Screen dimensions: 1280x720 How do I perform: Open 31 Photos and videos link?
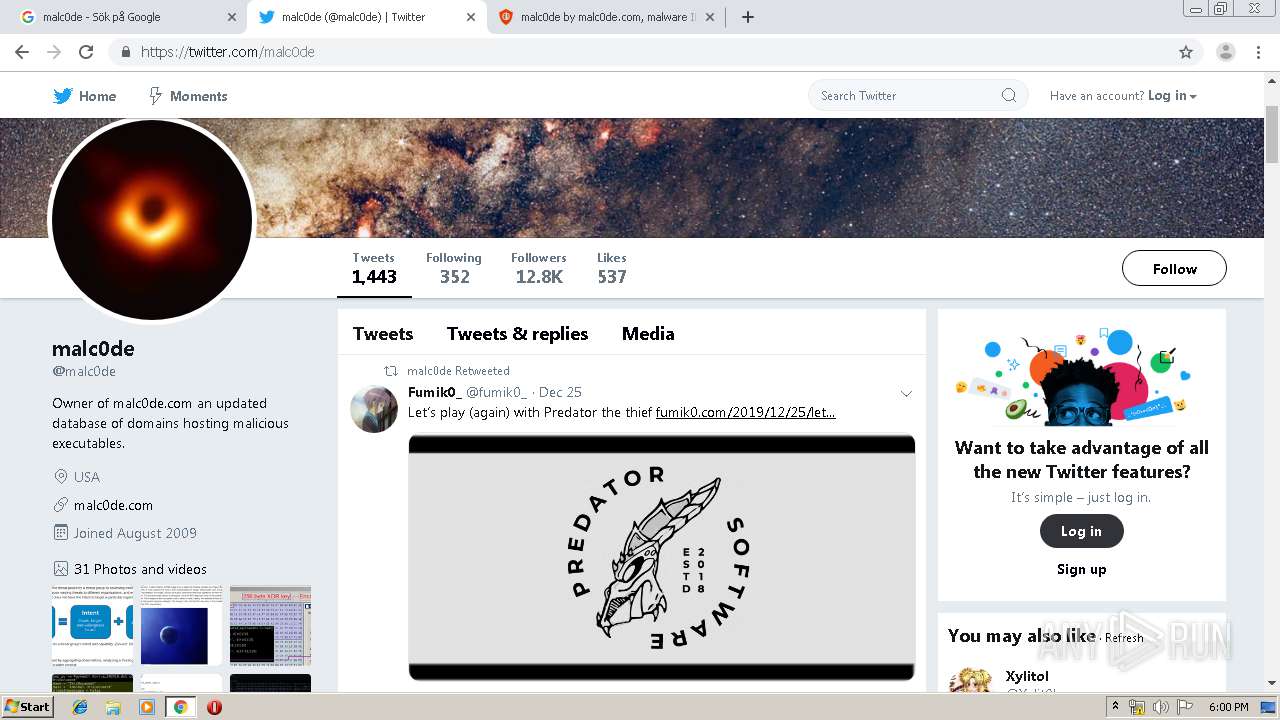coord(140,569)
